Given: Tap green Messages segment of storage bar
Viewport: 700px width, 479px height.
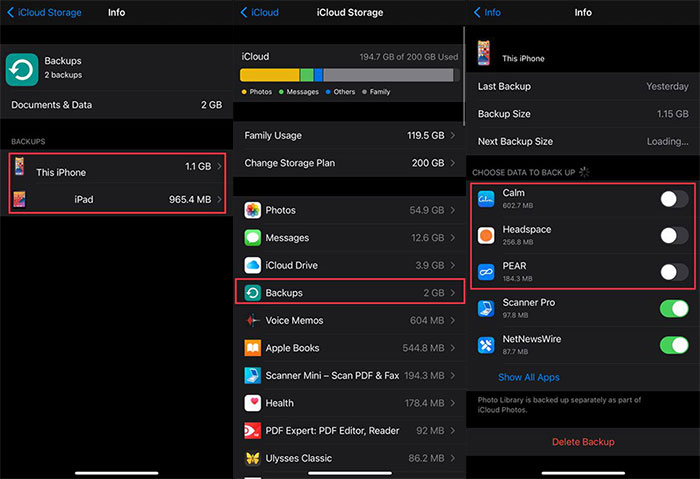Looking at the screenshot, I should pos(307,75).
